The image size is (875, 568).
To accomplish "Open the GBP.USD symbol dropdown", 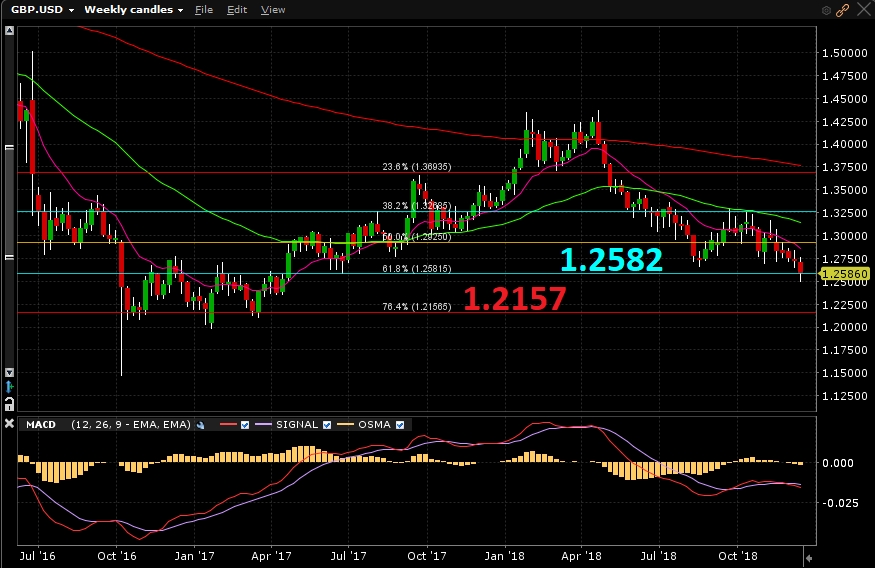I will pos(42,9).
